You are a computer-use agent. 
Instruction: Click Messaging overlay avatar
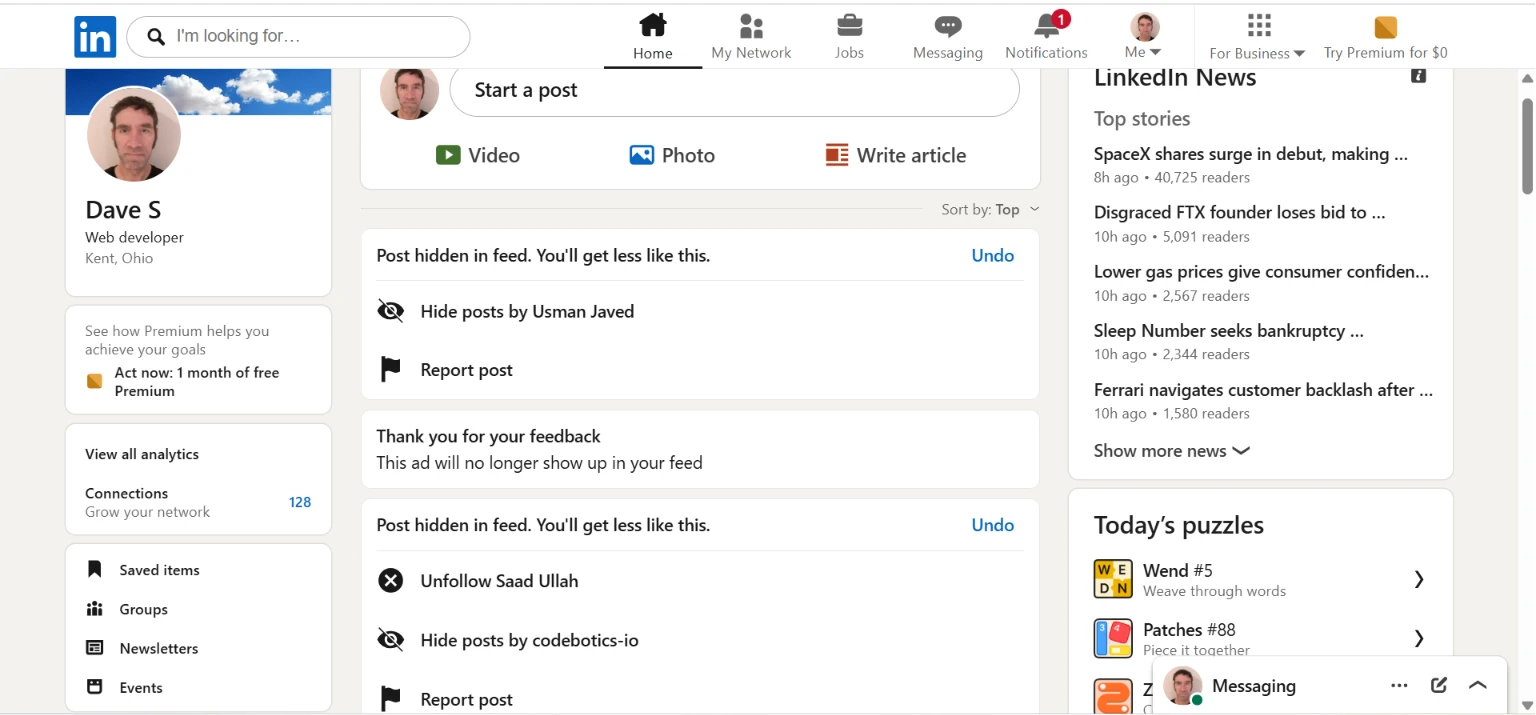pyautogui.click(x=1182, y=686)
